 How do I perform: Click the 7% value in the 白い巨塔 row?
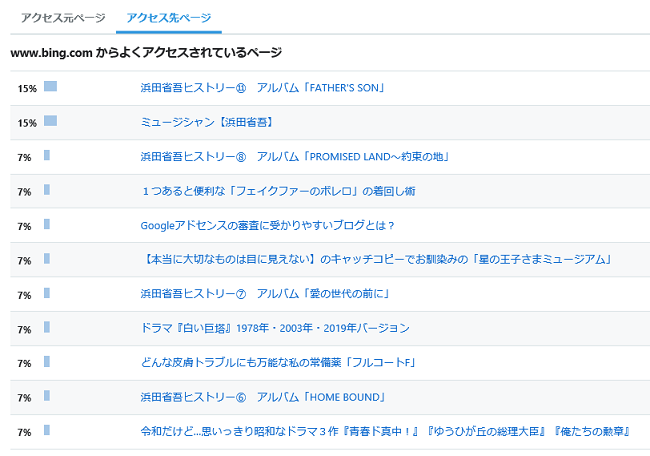click(x=24, y=329)
